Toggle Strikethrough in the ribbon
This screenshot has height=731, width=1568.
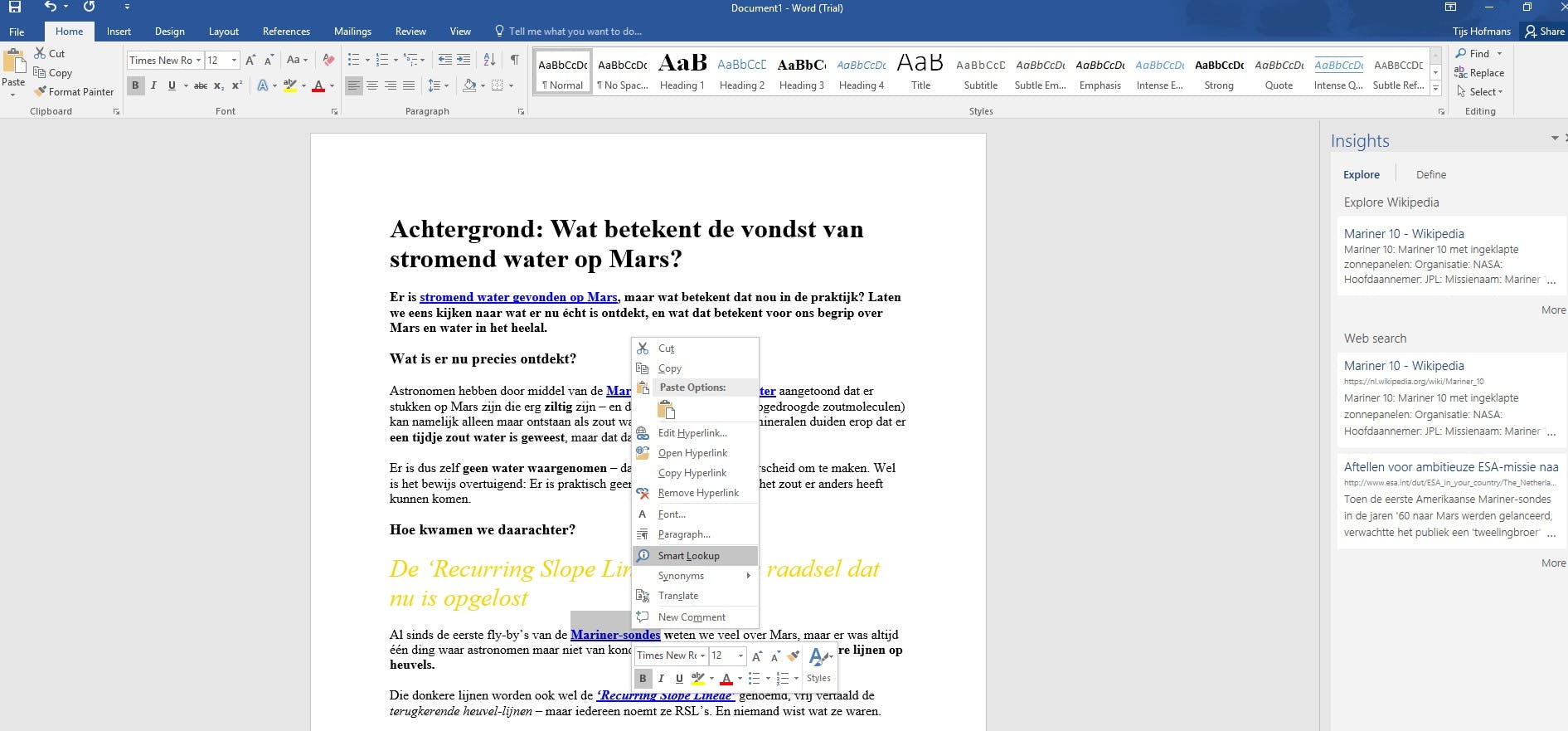pos(201,85)
